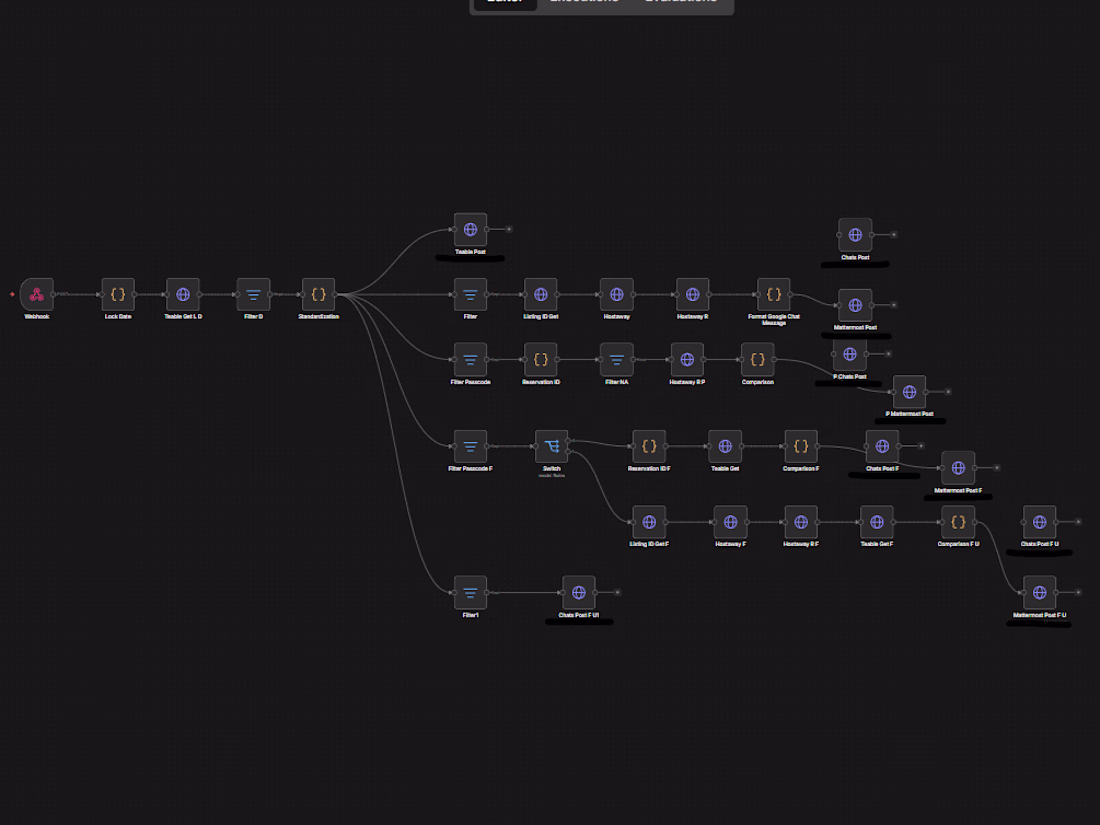The height and width of the screenshot is (825, 1100).
Task: Select the standalone Chats Post node
Action: pyautogui.click(x=855, y=235)
